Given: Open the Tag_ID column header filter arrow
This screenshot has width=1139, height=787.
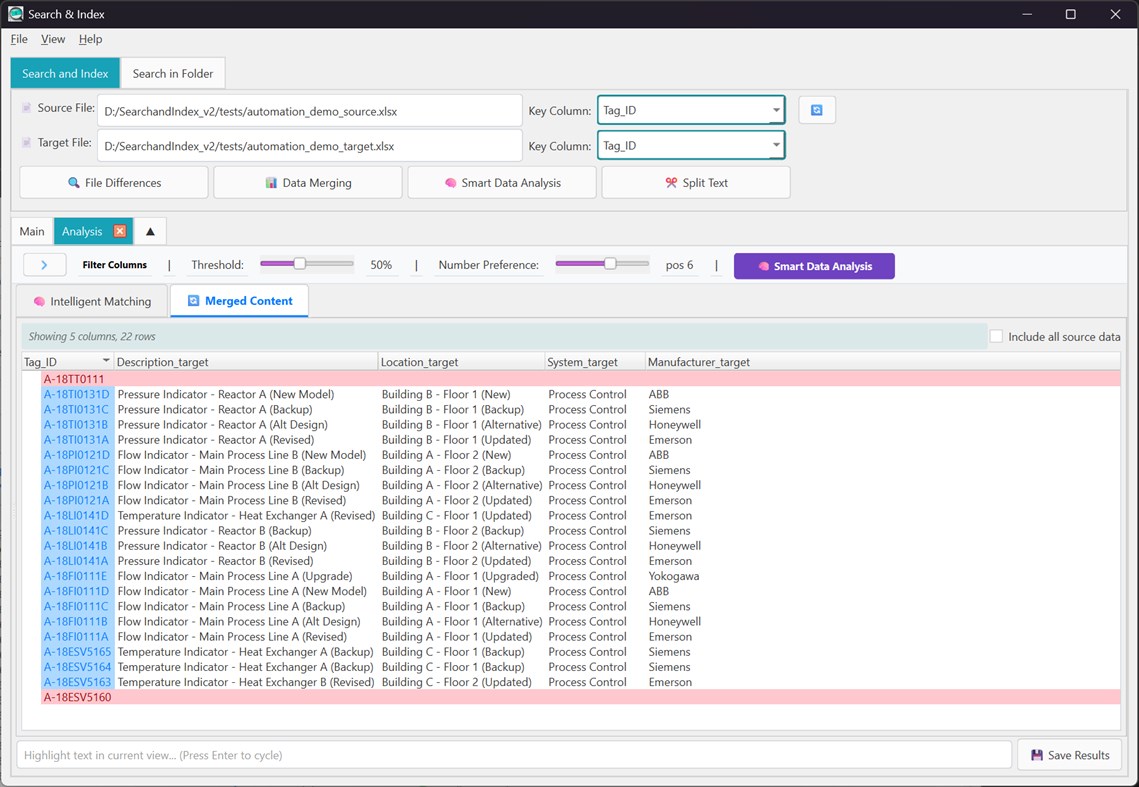Looking at the screenshot, I should pyautogui.click(x=107, y=361).
